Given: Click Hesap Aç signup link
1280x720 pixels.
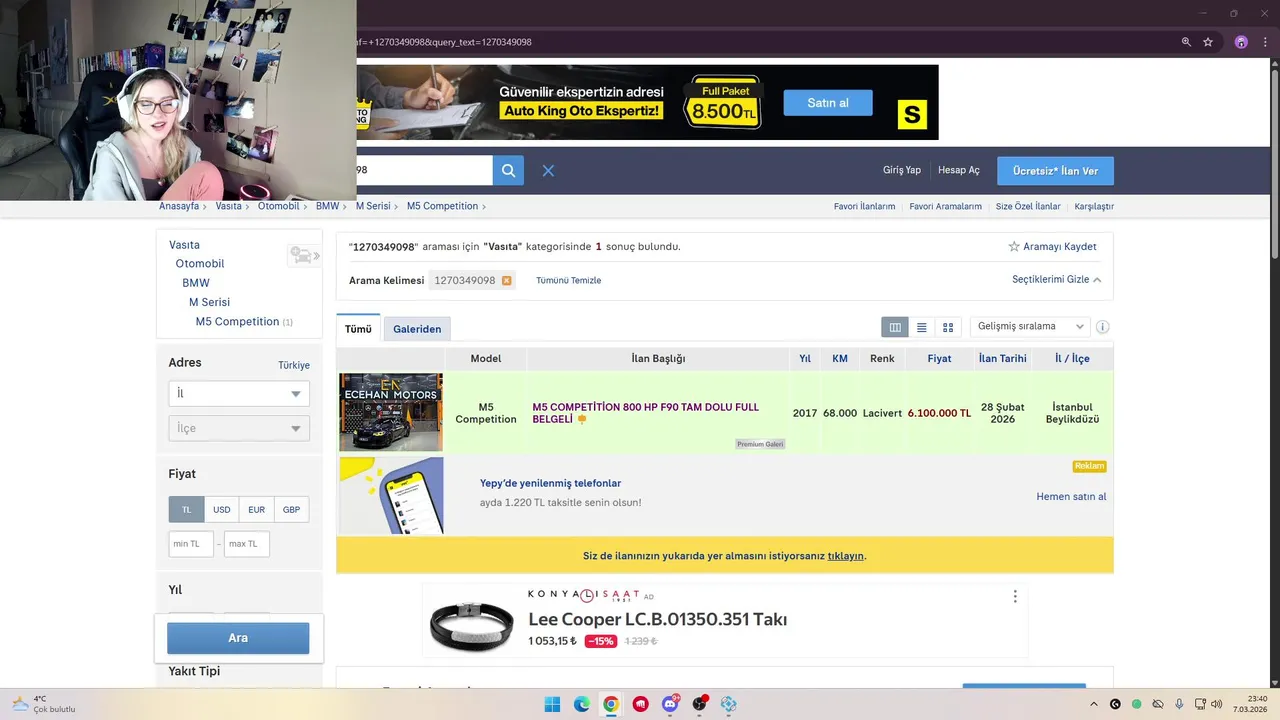Looking at the screenshot, I should (959, 170).
